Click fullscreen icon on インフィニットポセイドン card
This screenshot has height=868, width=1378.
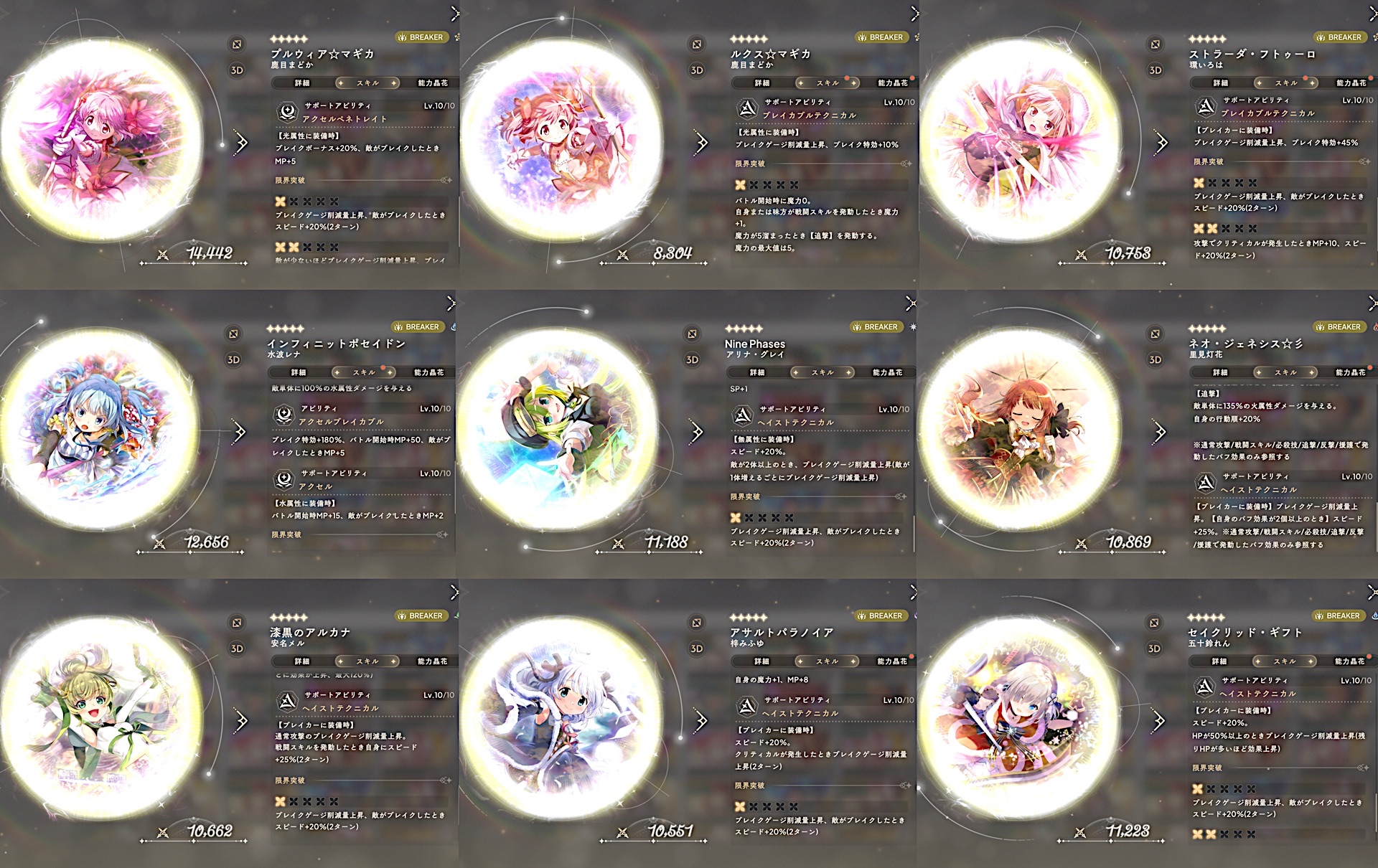click(233, 334)
